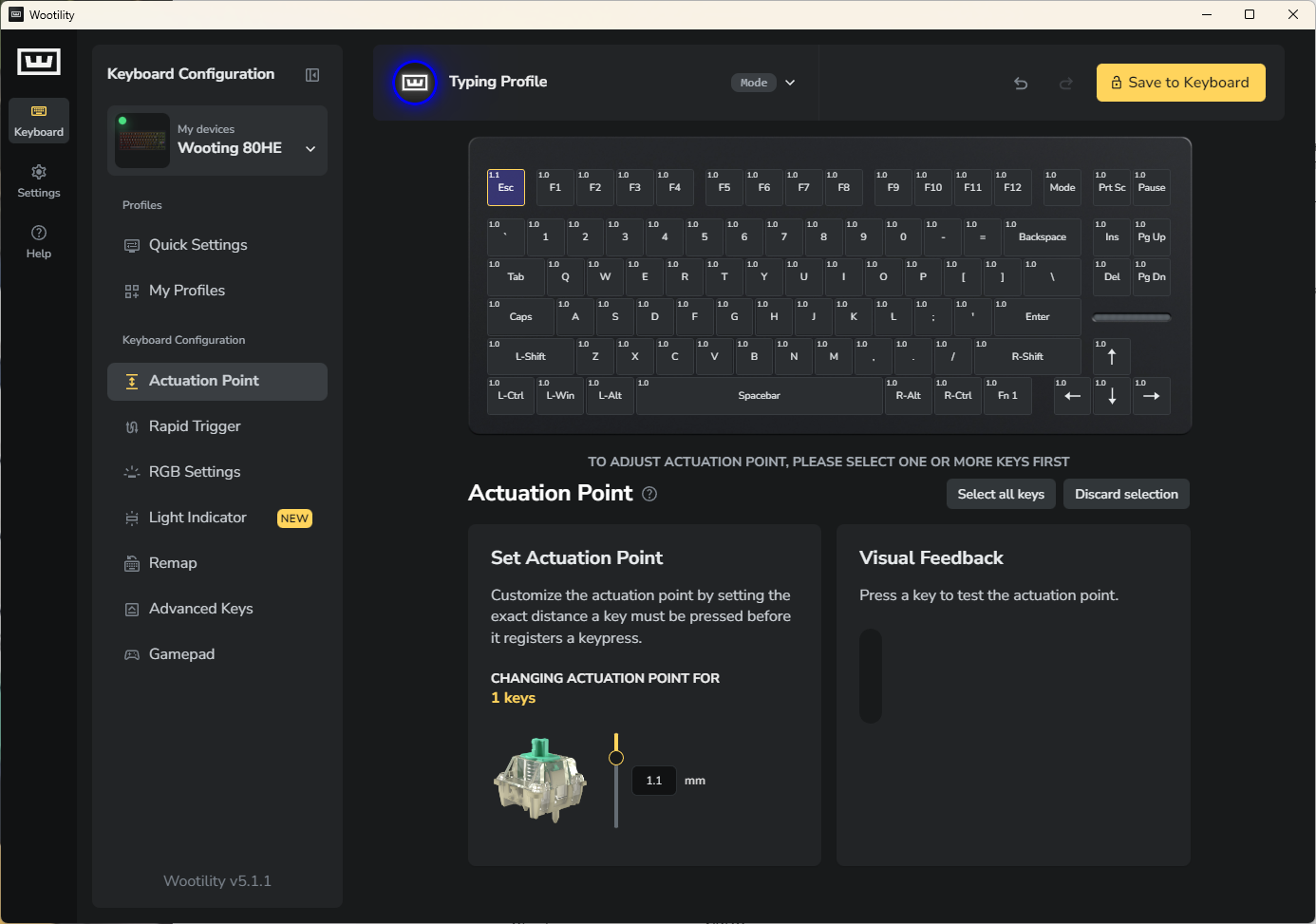The image size is (1316, 924).
Task: Select the Esc key on keyboard layout
Action: 506,187
